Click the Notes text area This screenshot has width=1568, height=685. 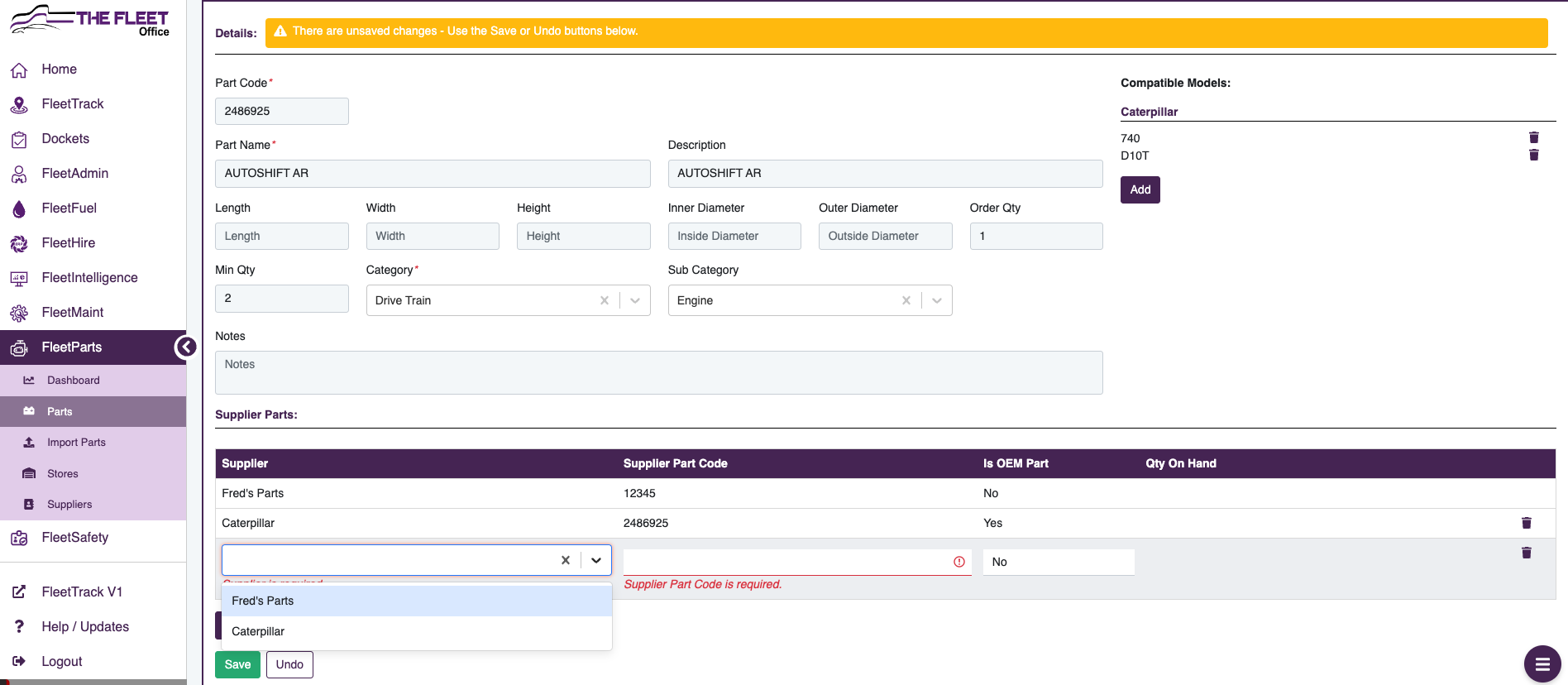(658, 372)
